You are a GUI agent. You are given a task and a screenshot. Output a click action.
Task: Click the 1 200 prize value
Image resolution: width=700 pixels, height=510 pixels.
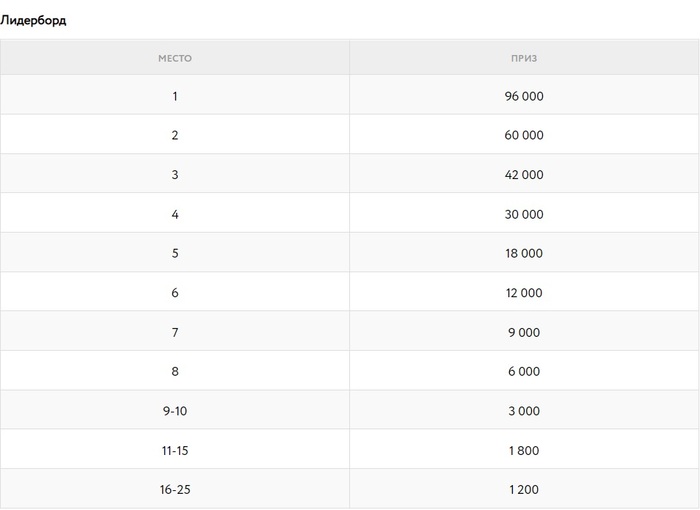524,489
